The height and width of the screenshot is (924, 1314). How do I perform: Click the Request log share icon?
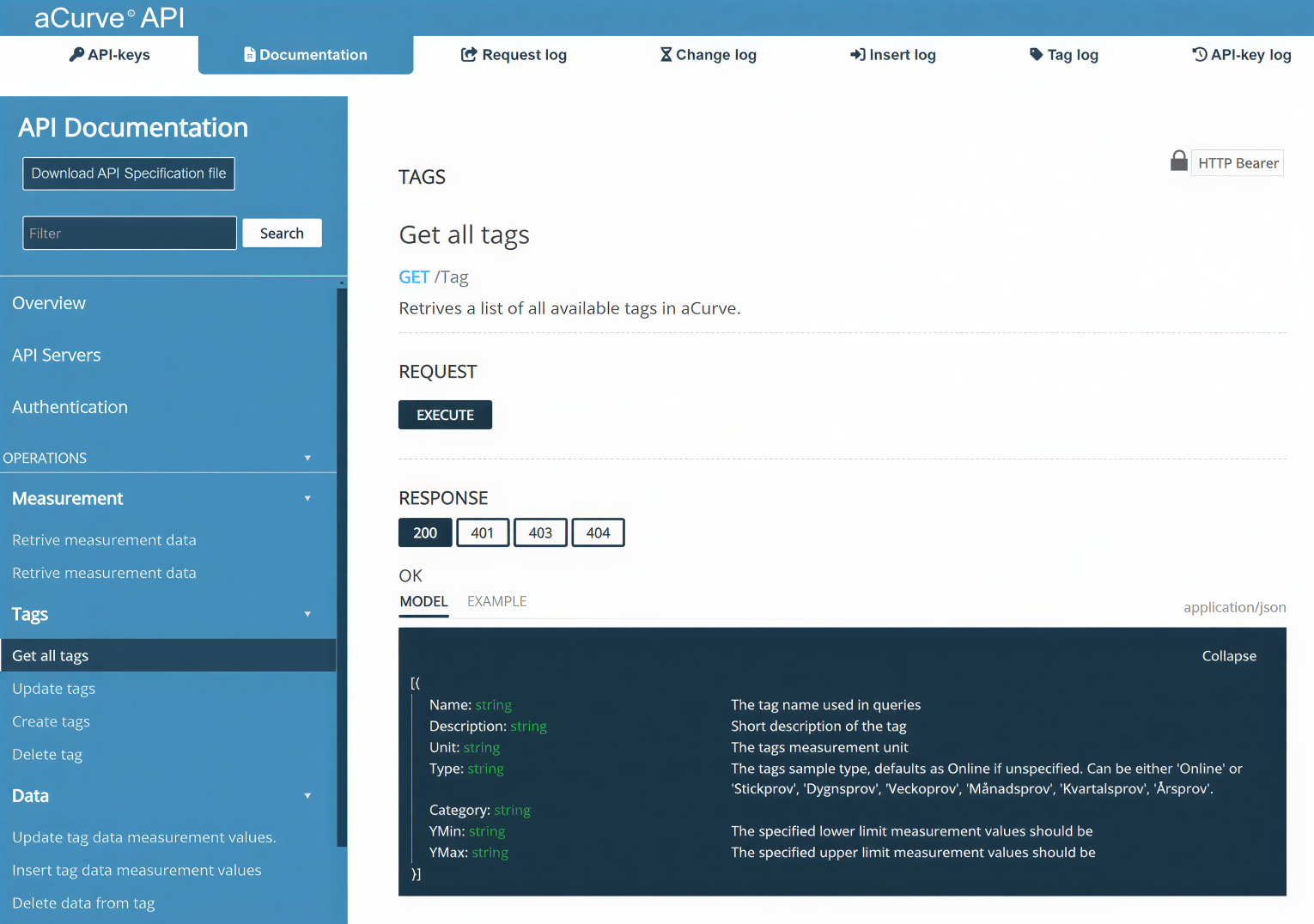[469, 55]
